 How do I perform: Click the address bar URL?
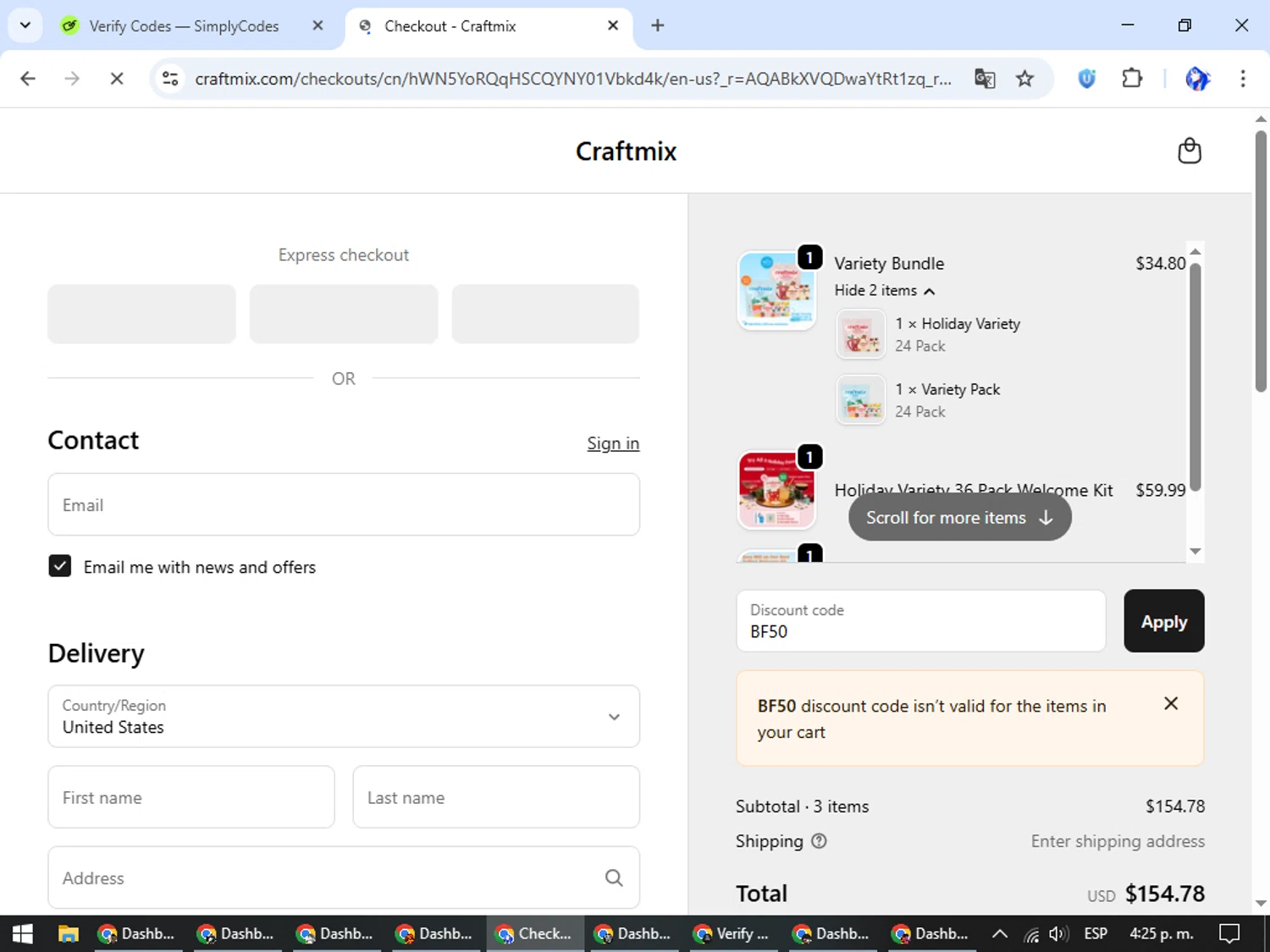[x=573, y=79]
